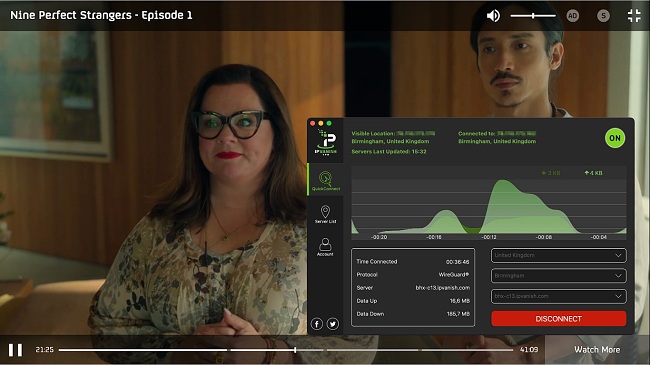Seek on the video progress bar
This screenshot has height=365, width=650.
pyautogui.click(x=286, y=350)
